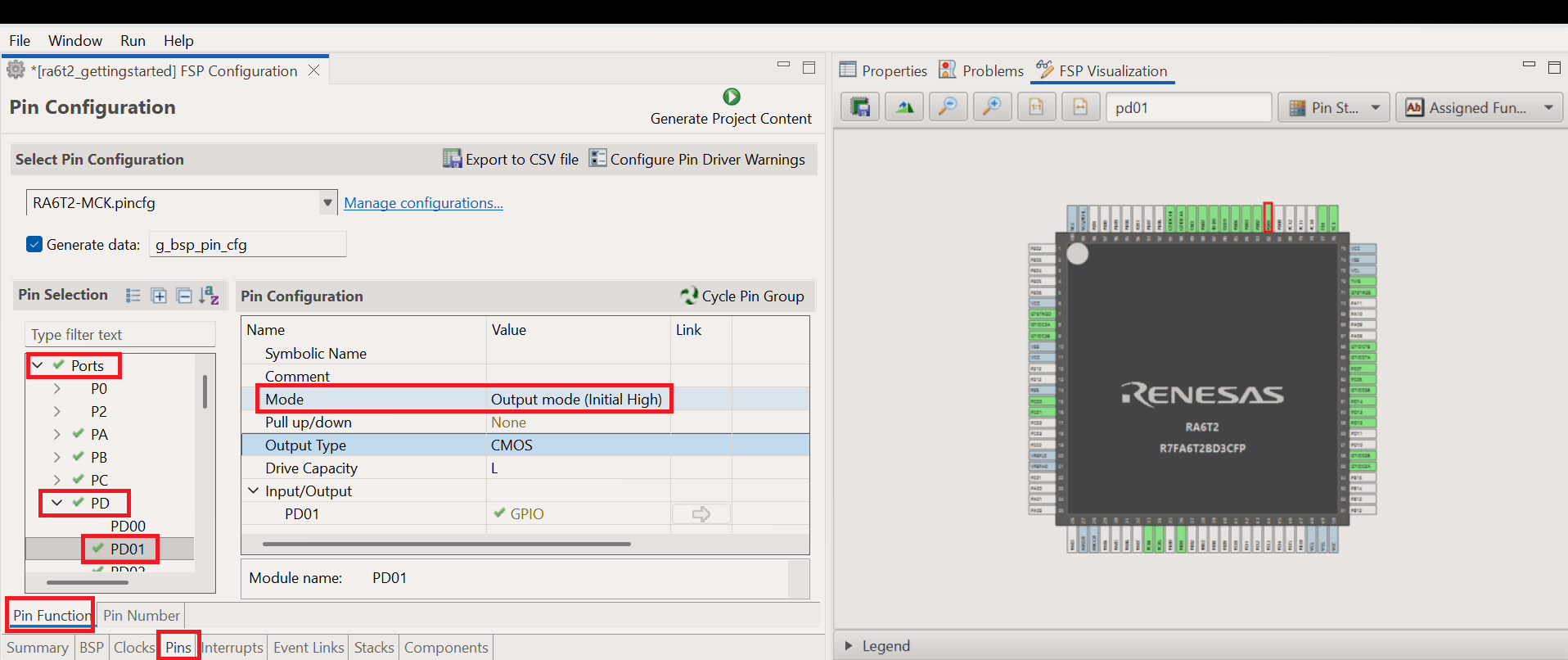Click Export to CSV file icon
1568x660 pixels.
tap(452, 159)
